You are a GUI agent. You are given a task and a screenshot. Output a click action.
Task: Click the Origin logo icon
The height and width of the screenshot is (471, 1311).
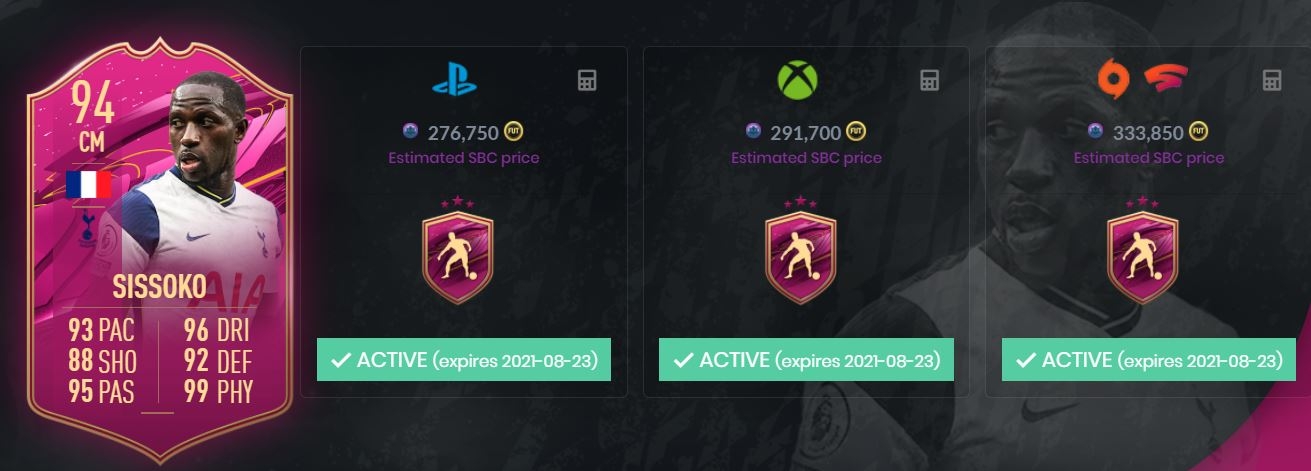click(1111, 80)
